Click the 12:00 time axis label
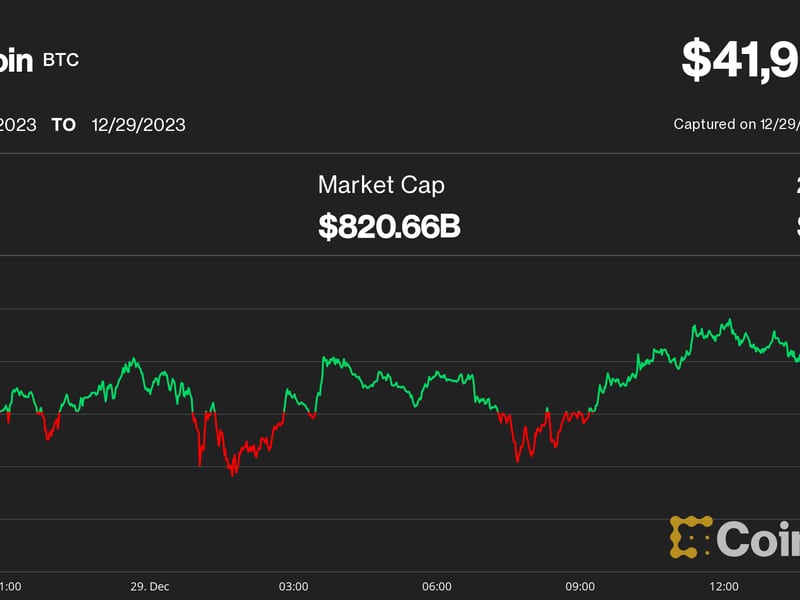 (x=724, y=586)
